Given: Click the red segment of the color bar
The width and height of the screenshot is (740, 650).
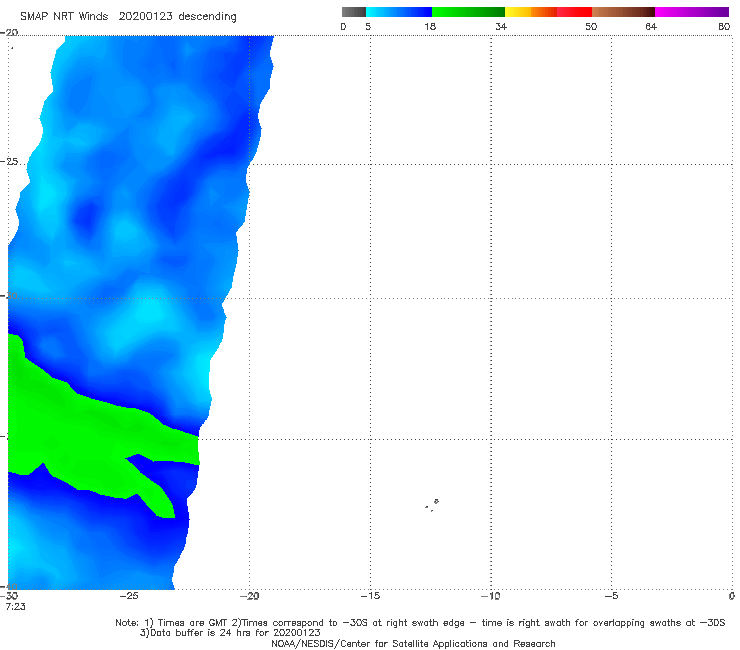Looking at the screenshot, I should pos(574,12).
